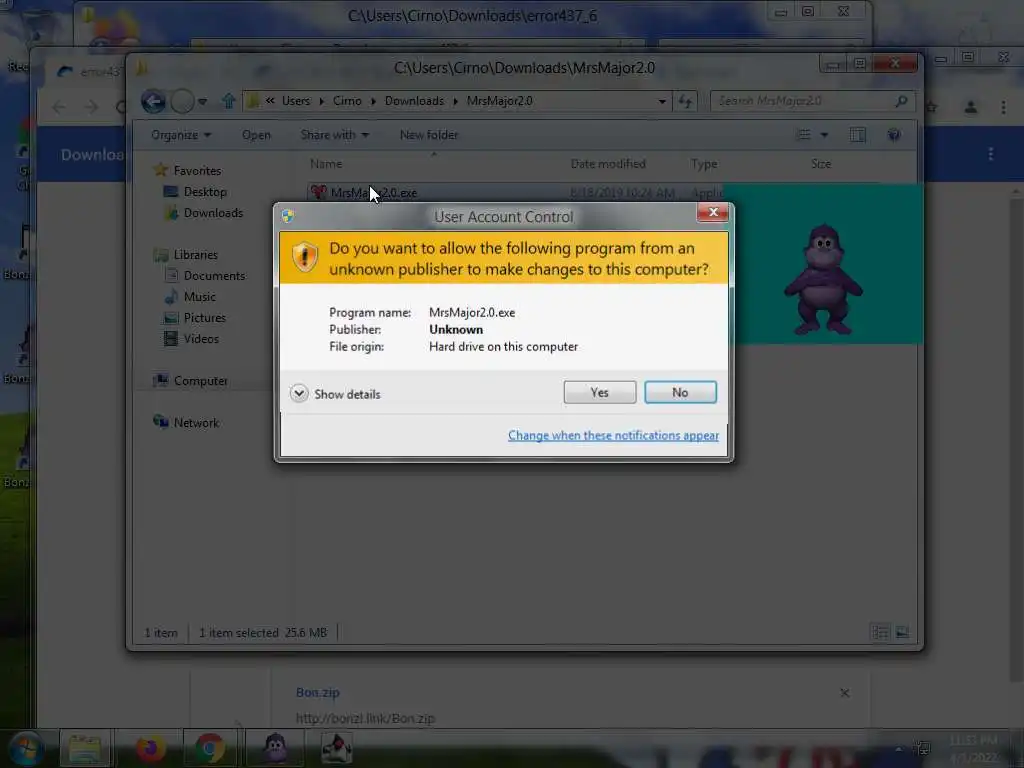Go back in the MrsMajor2.0 Explorer window
The image size is (1024, 768).
(x=153, y=101)
